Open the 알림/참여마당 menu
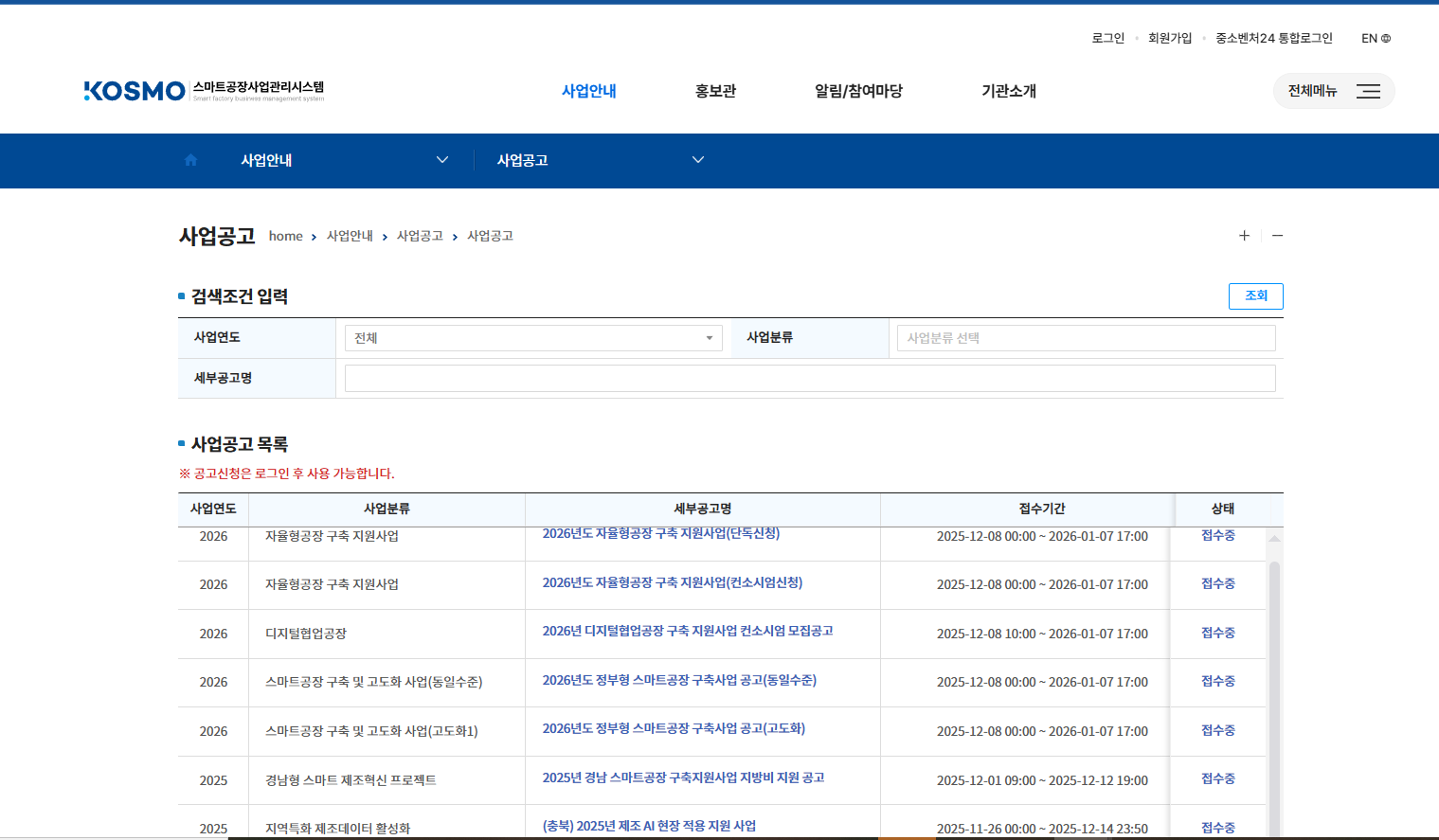Screen dimensions: 1439x840 tap(858, 91)
